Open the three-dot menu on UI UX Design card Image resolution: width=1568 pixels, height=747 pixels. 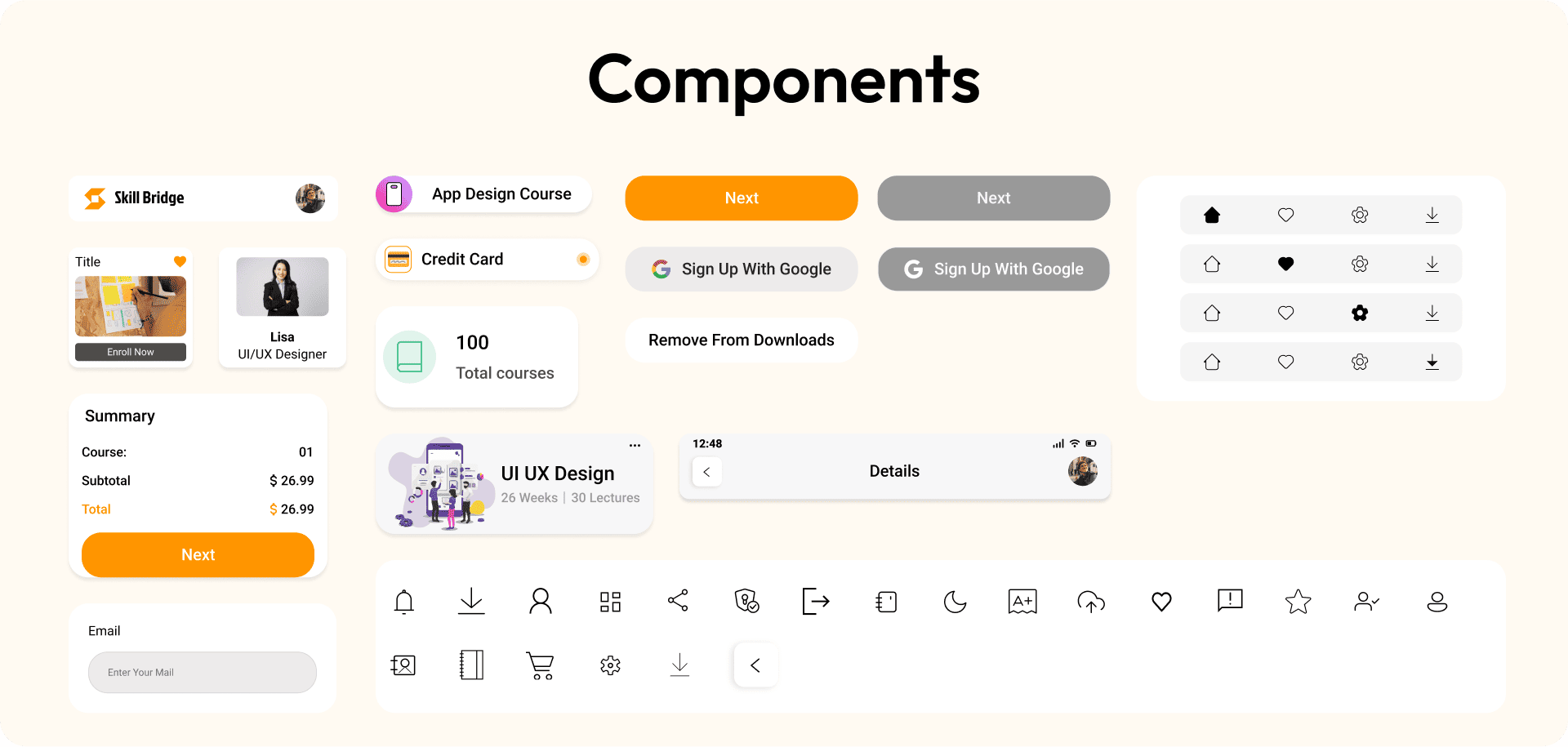(x=635, y=446)
